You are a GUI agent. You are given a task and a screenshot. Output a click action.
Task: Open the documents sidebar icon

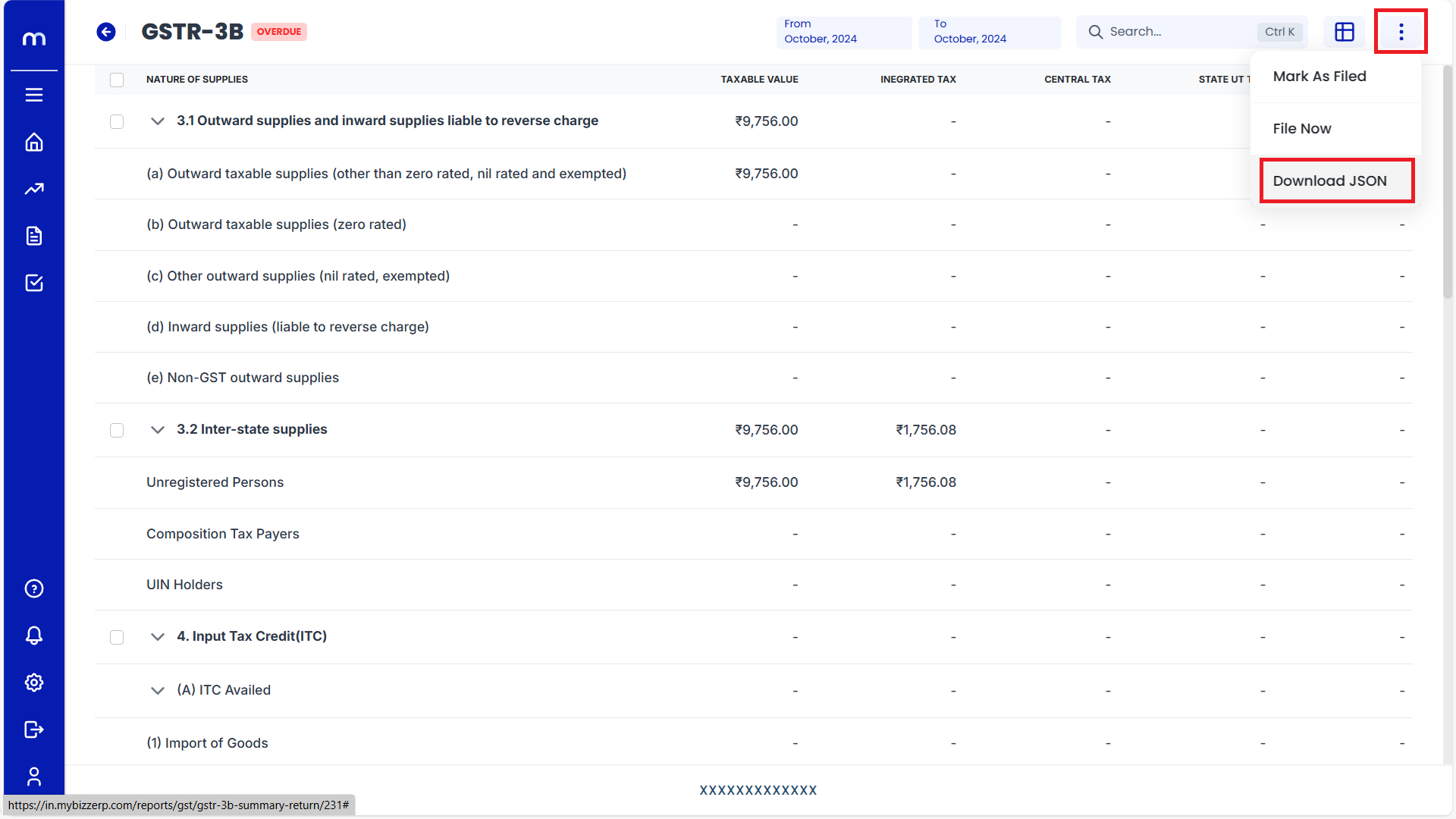(x=34, y=236)
